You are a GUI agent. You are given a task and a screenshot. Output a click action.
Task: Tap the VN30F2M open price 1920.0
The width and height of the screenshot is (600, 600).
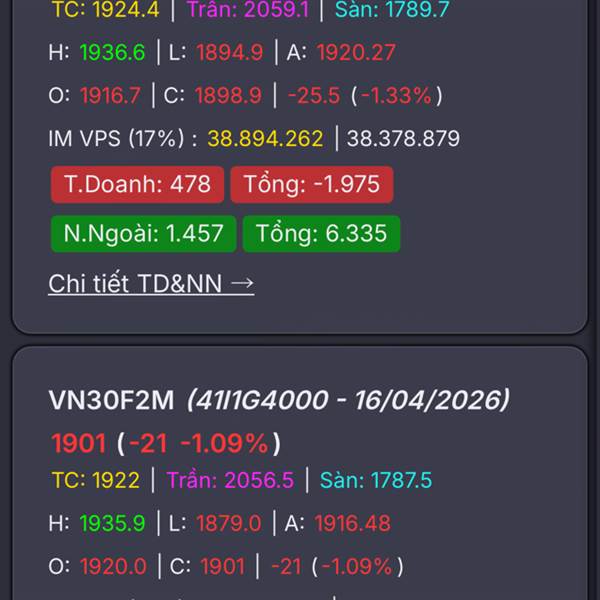pyautogui.click(x=113, y=566)
